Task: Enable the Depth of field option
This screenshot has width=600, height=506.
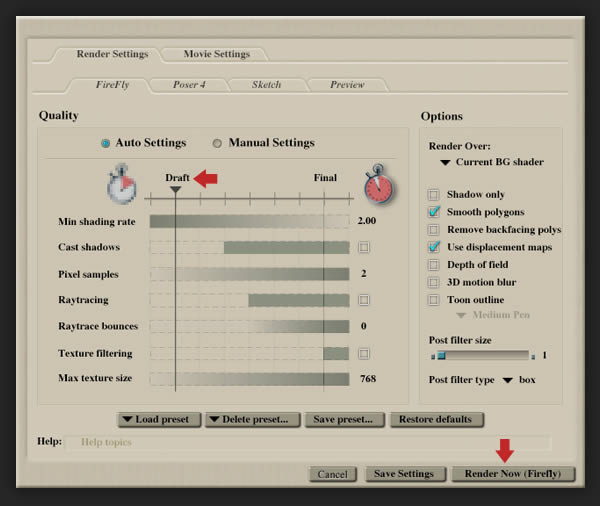Action: point(434,265)
